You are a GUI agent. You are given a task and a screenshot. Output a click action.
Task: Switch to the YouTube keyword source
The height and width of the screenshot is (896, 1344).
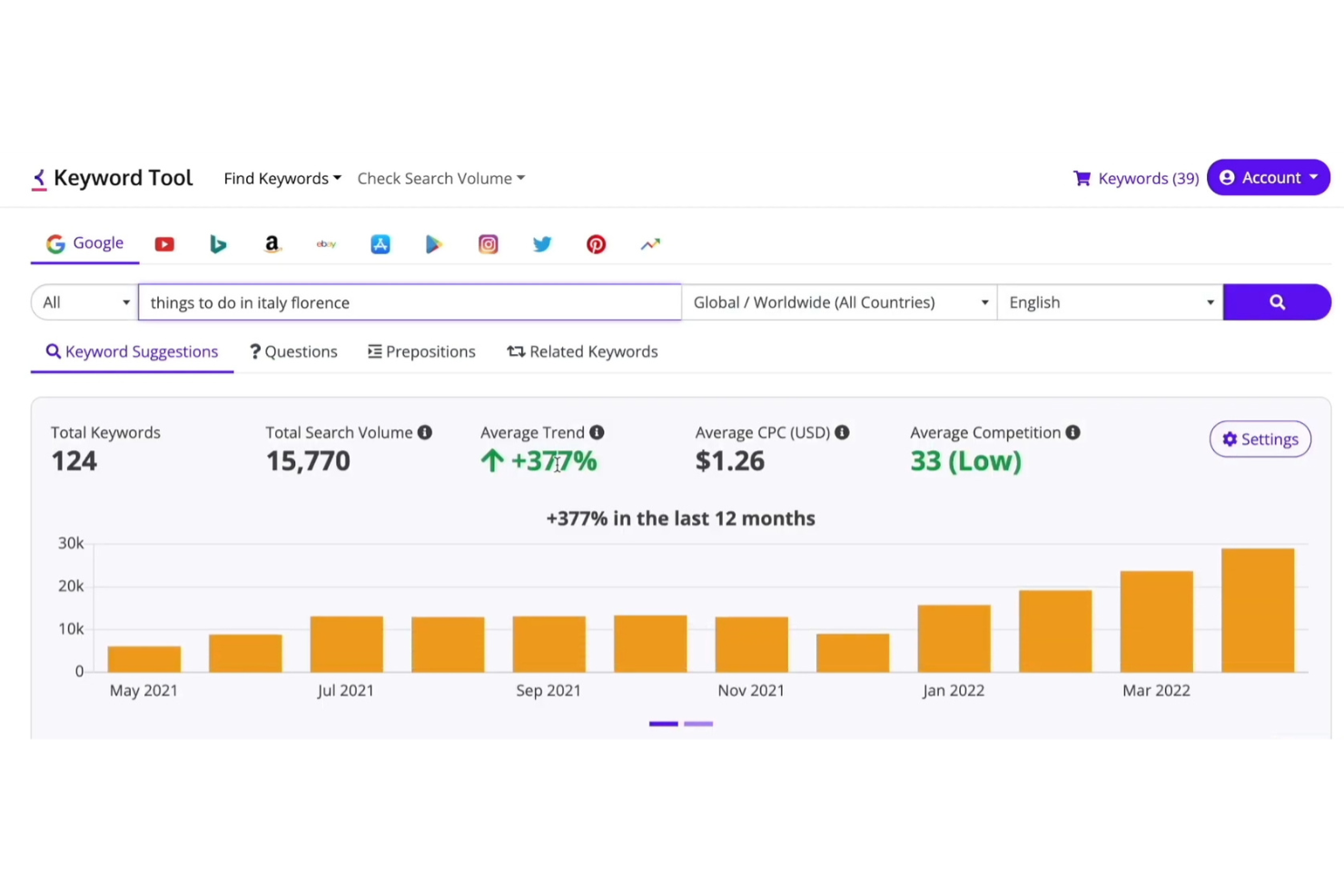(x=164, y=243)
